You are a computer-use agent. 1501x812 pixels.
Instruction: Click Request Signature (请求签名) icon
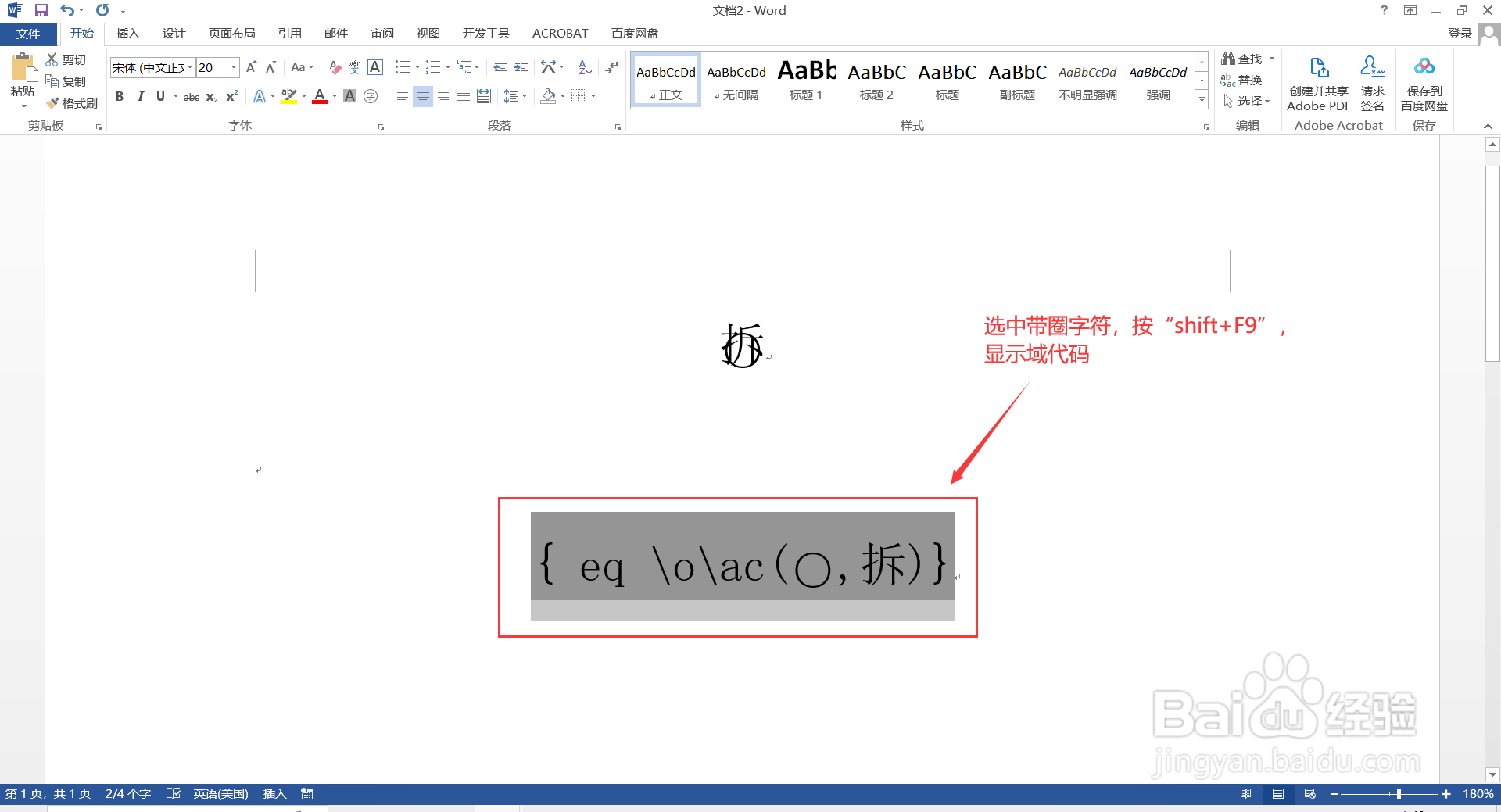click(1373, 84)
